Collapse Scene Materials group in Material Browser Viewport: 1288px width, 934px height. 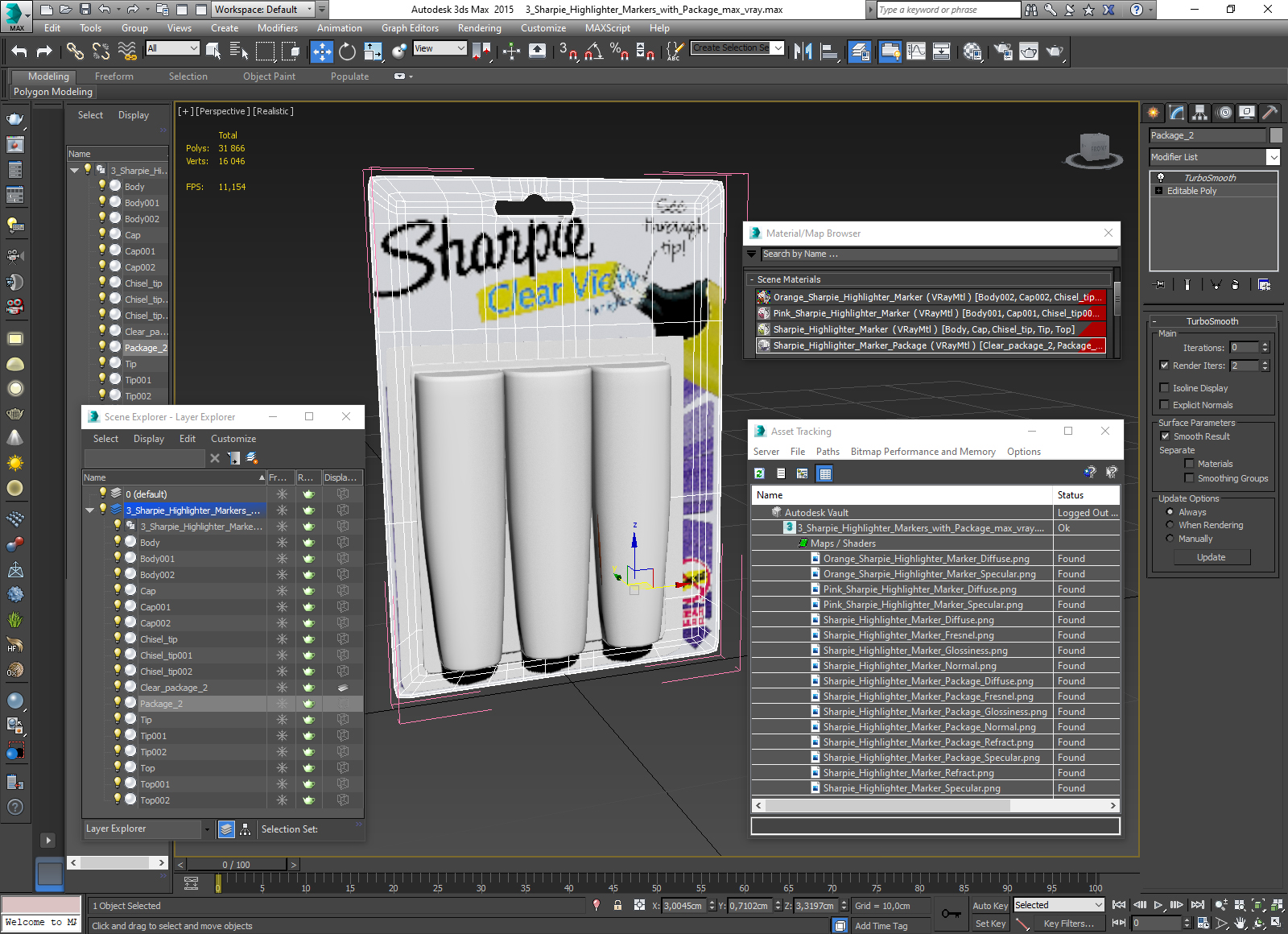752,279
